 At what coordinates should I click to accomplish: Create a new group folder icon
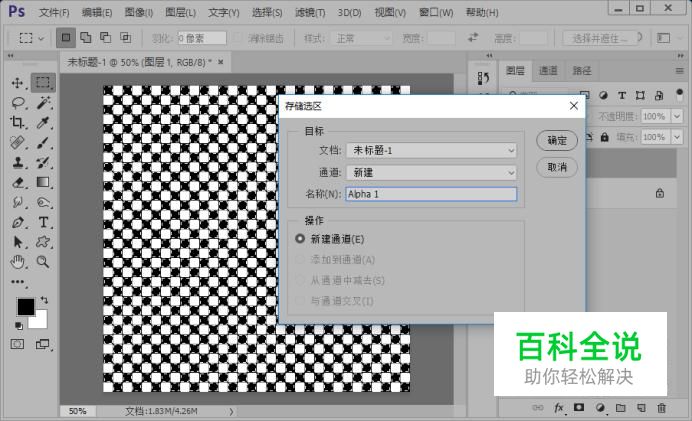621,408
